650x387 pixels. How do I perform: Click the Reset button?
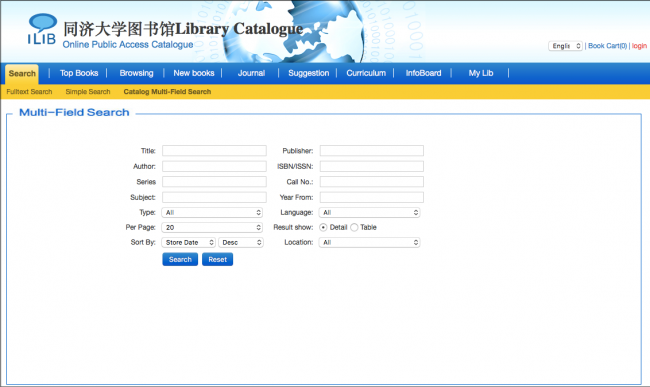pos(218,260)
